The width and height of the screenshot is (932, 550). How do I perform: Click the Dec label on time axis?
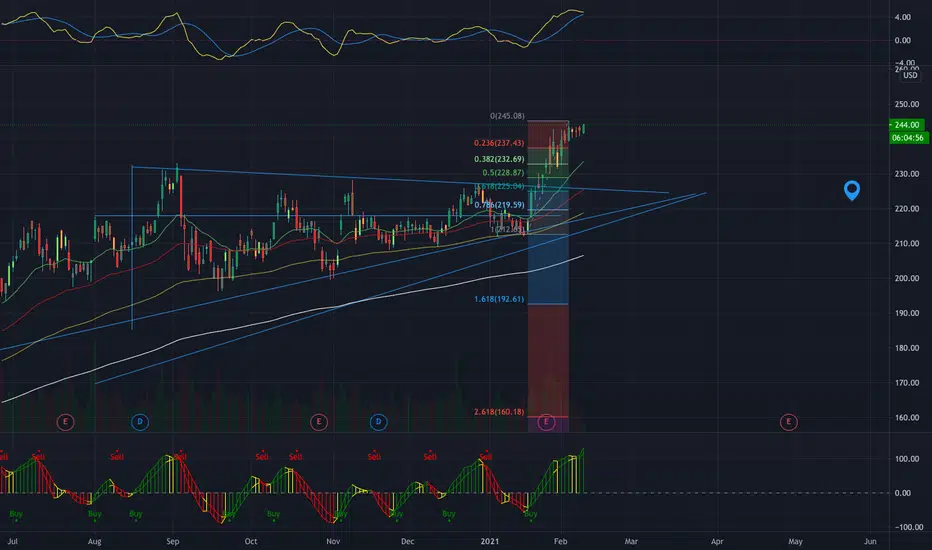click(407, 542)
